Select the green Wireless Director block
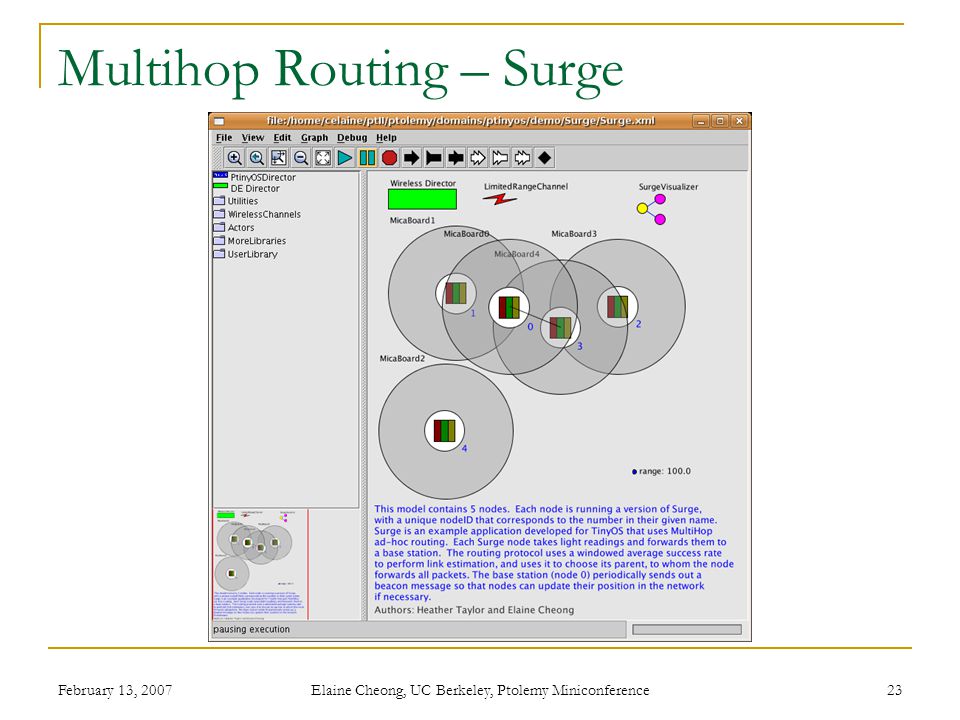Screen dimensions: 960x720 click(422, 200)
